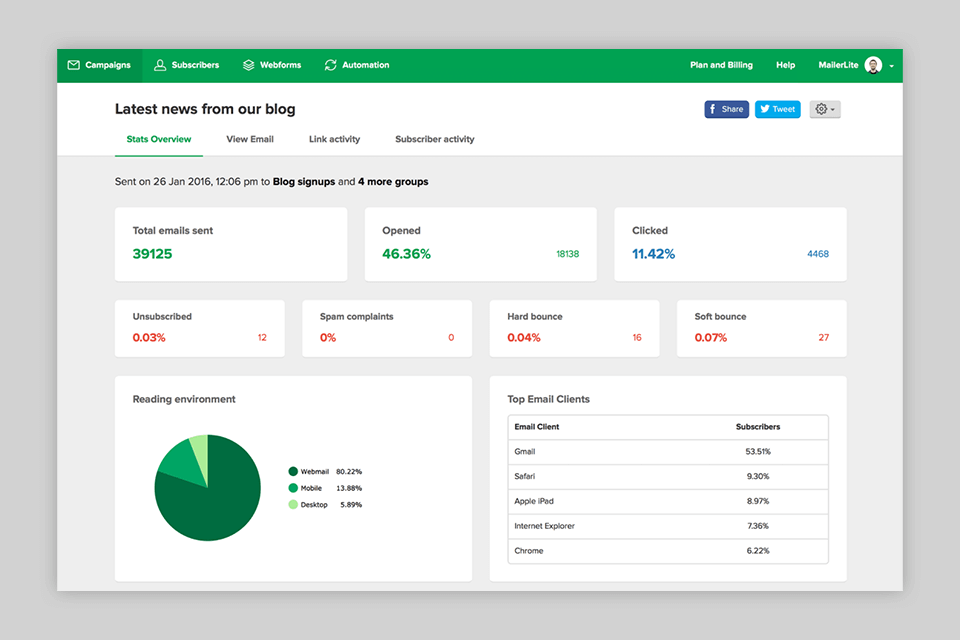Switch to Link activity tab
The width and height of the screenshot is (960, 640).
334,139
